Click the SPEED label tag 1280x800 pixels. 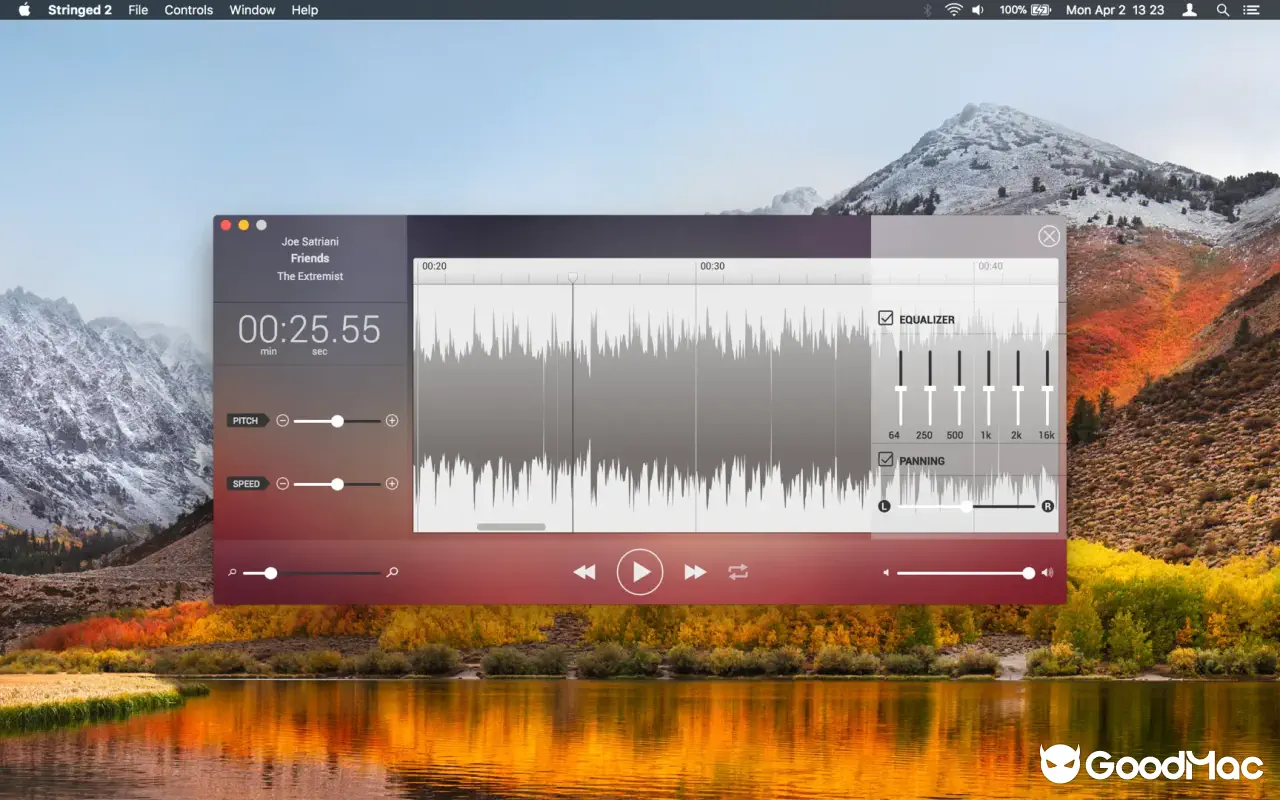coord(247,484)
